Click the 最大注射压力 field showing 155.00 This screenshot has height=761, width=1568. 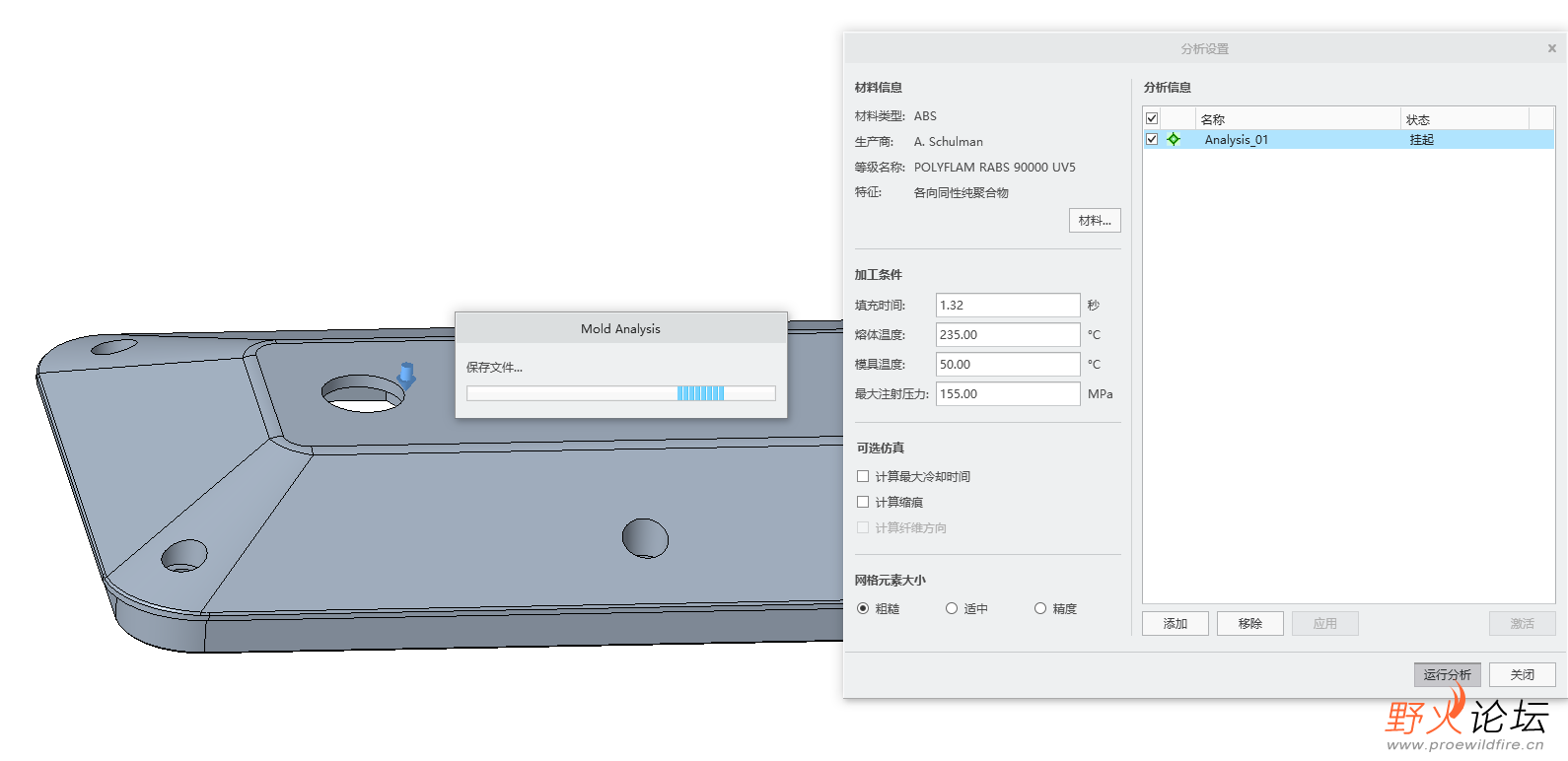(x=1008, y=393)
